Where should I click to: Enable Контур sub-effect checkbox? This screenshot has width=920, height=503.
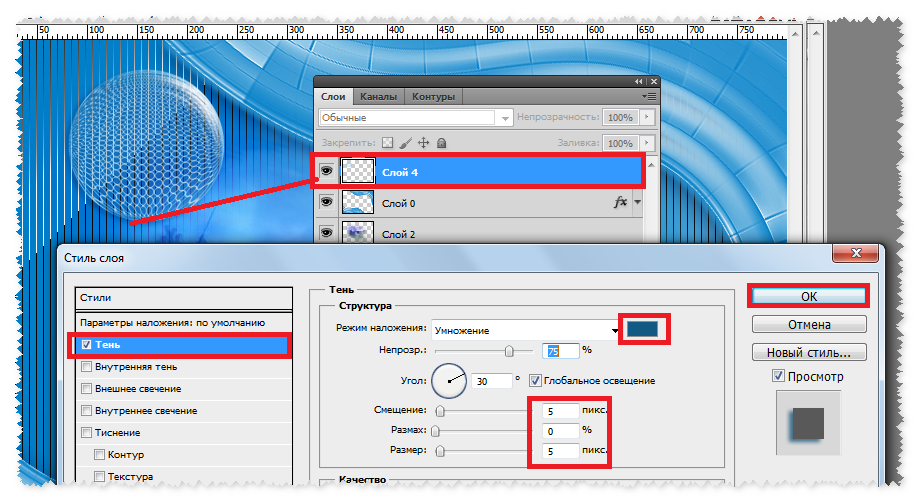(x=100, y=454)
